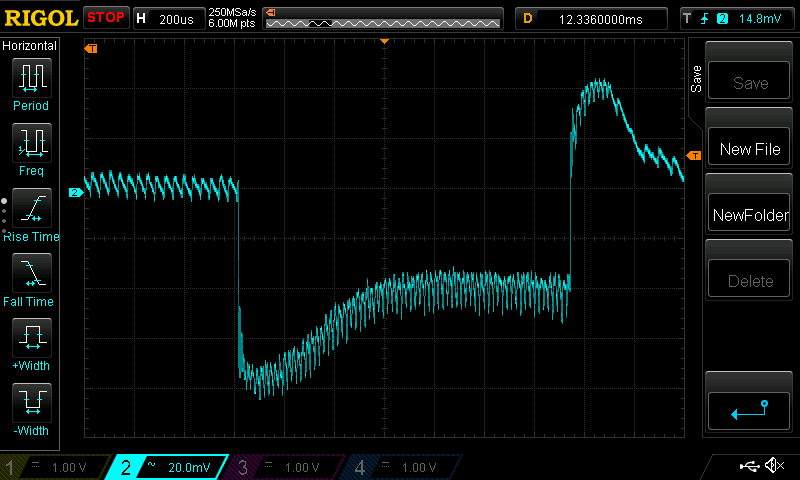Select channel 3 label 1.00 V
The height and width of the screenshot is (480, 800).
[302, 467]
